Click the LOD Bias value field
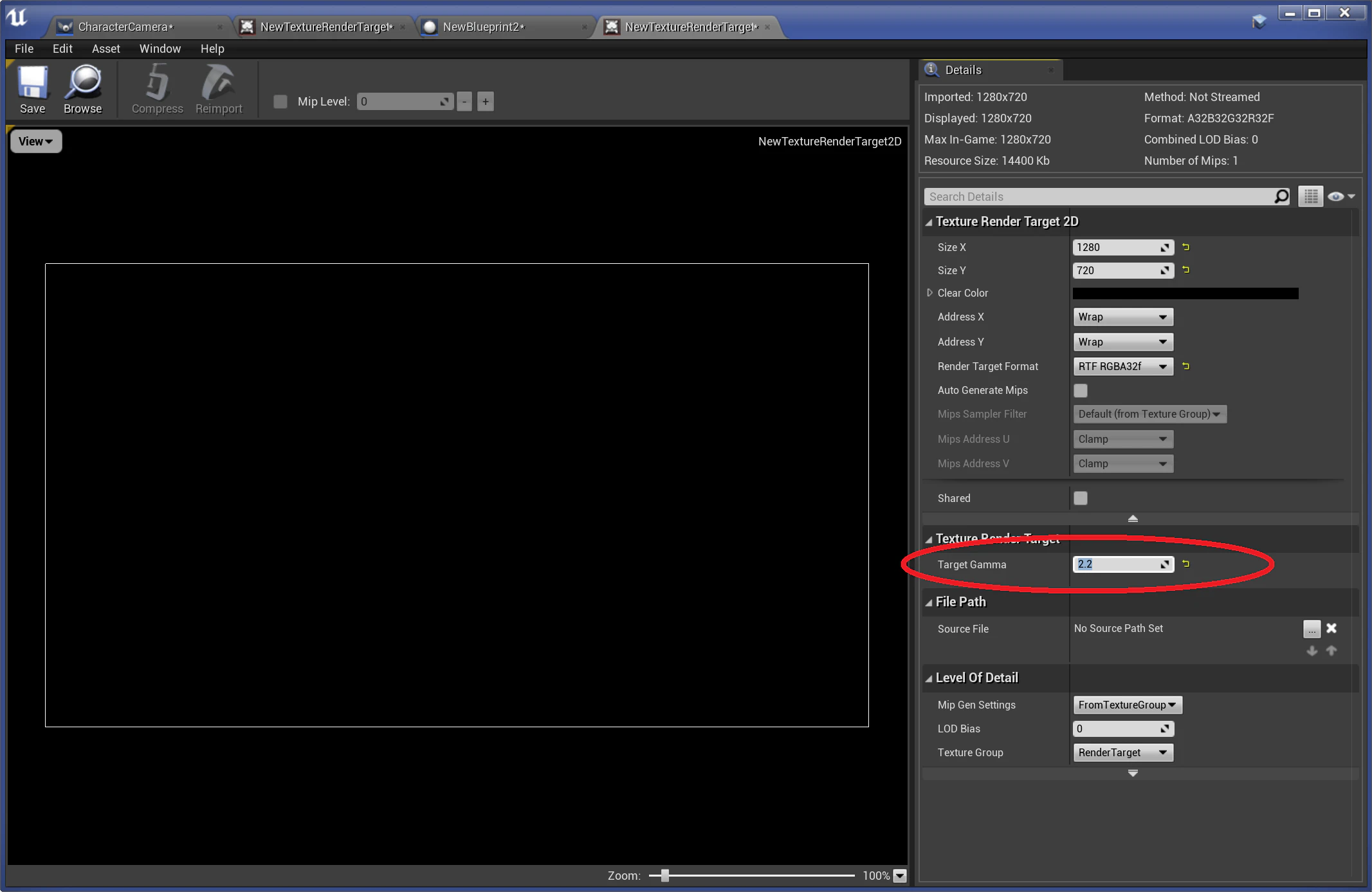 (1123, 729)
